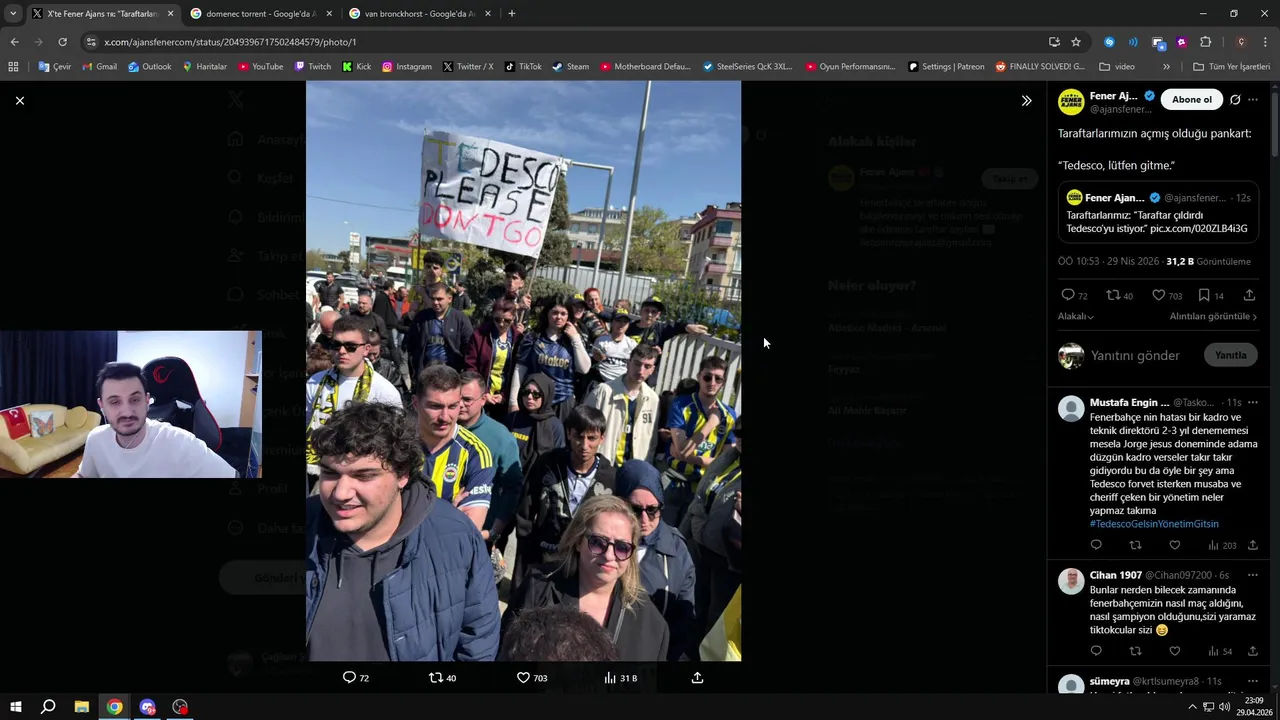Reload the page

coord(62,42)
